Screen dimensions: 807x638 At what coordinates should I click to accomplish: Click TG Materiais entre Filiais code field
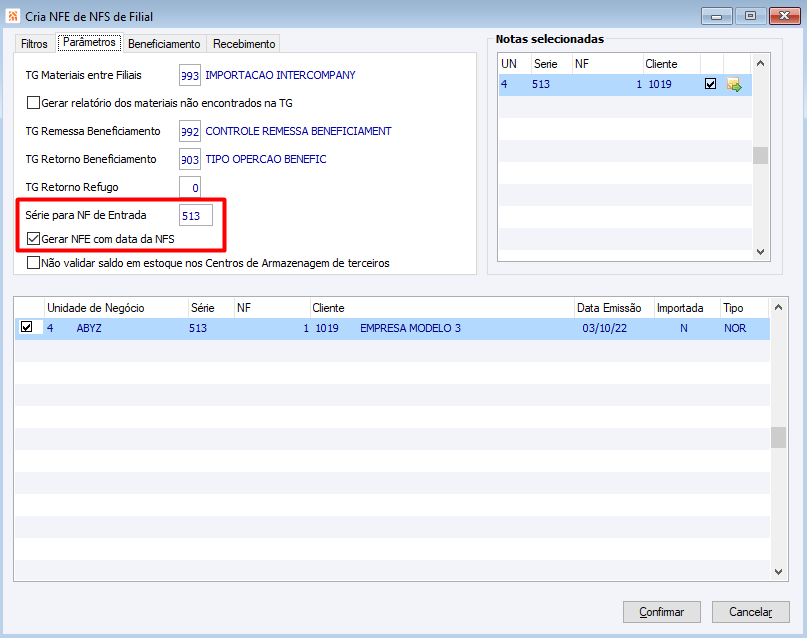pos(189,75)
